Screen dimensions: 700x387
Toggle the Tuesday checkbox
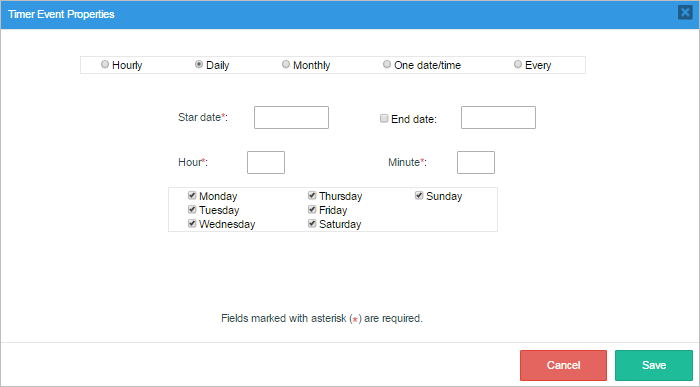click(x=192, y=209)
